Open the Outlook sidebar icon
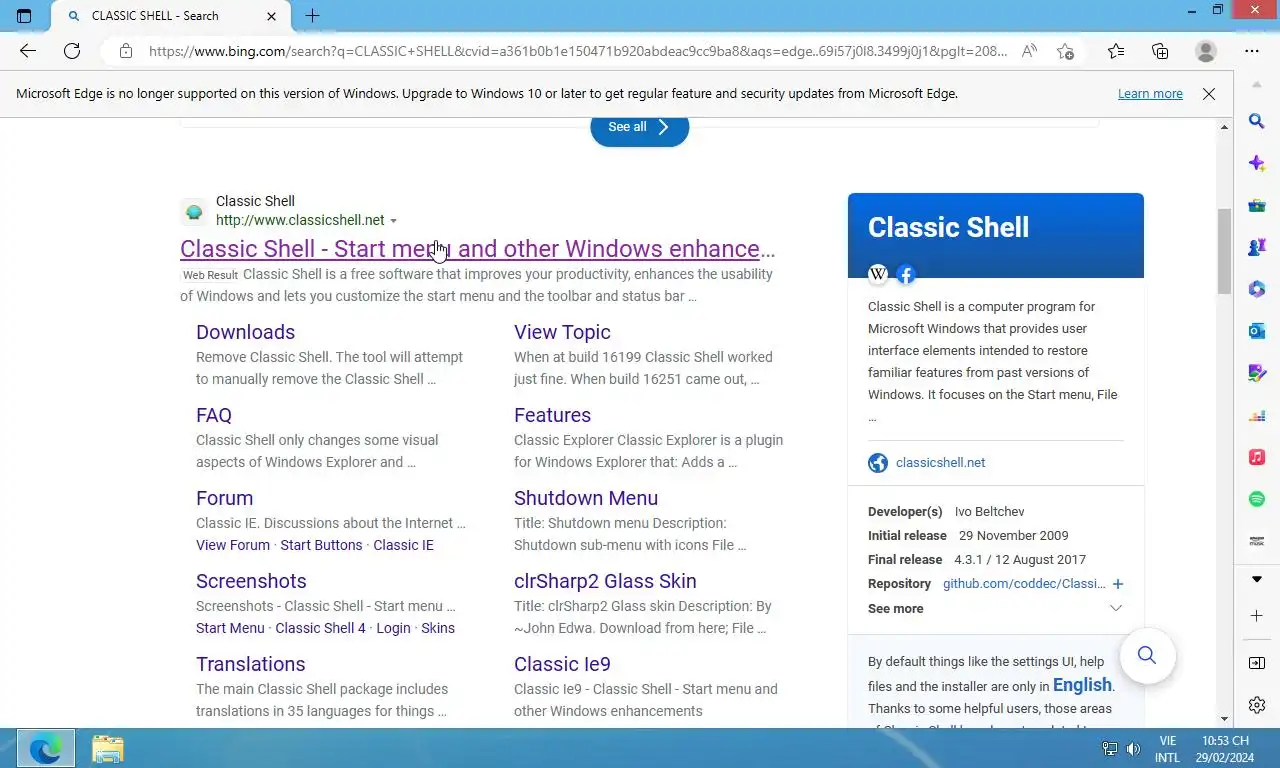 pyautogui.click(x=1257, y=331)
